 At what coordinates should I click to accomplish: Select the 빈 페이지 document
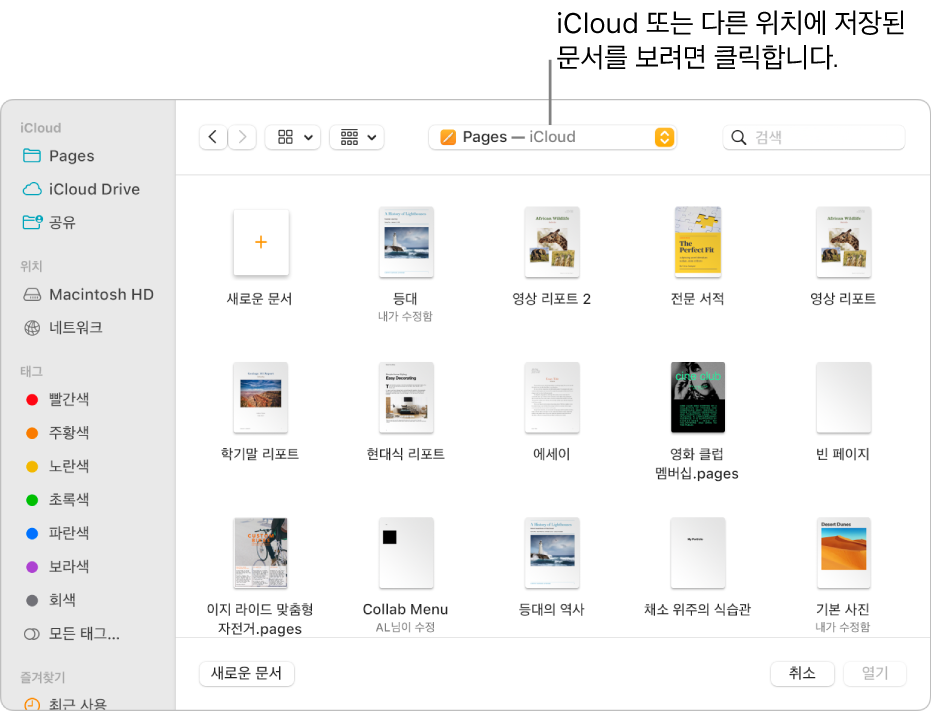pyautogui.click(x=843, y=398)
